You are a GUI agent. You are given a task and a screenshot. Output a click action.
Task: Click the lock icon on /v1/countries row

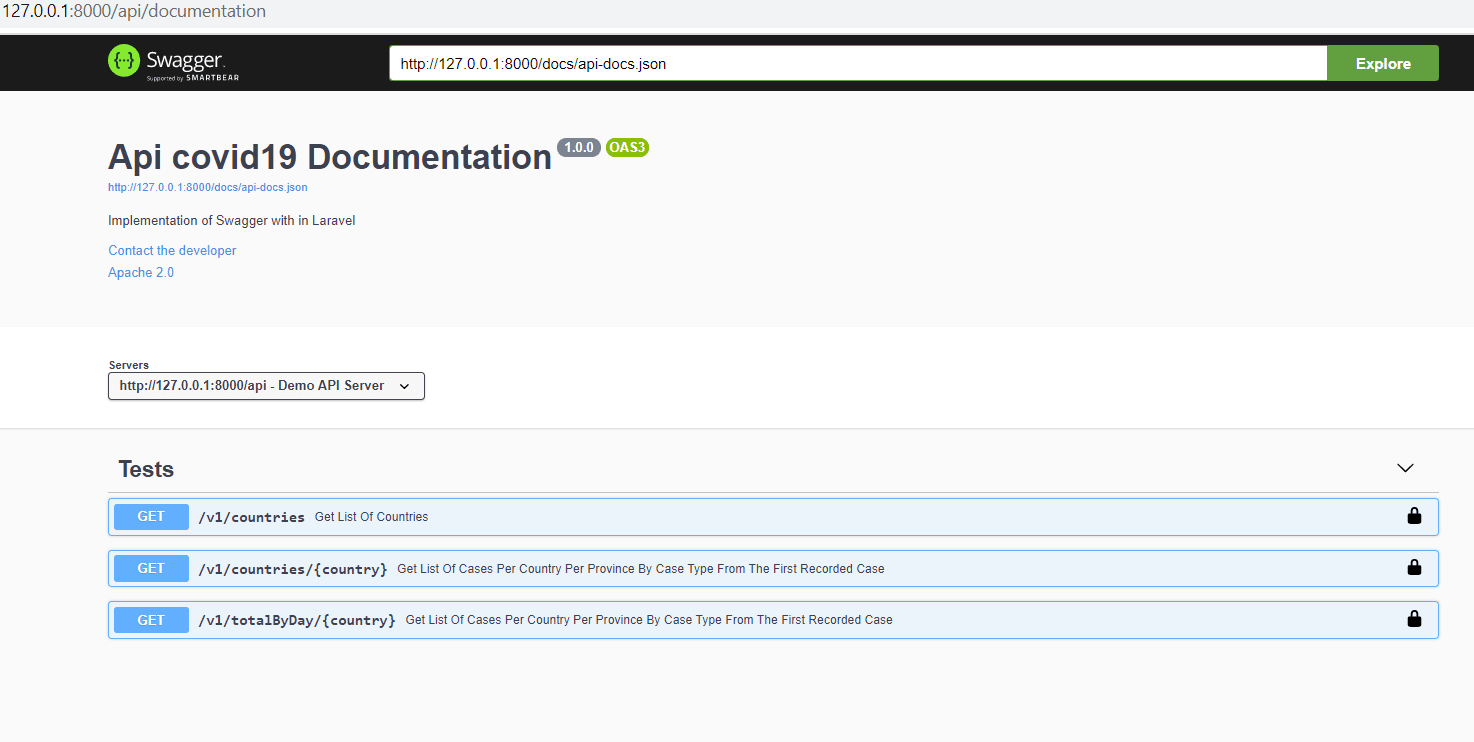click(x=1414, y=516)
